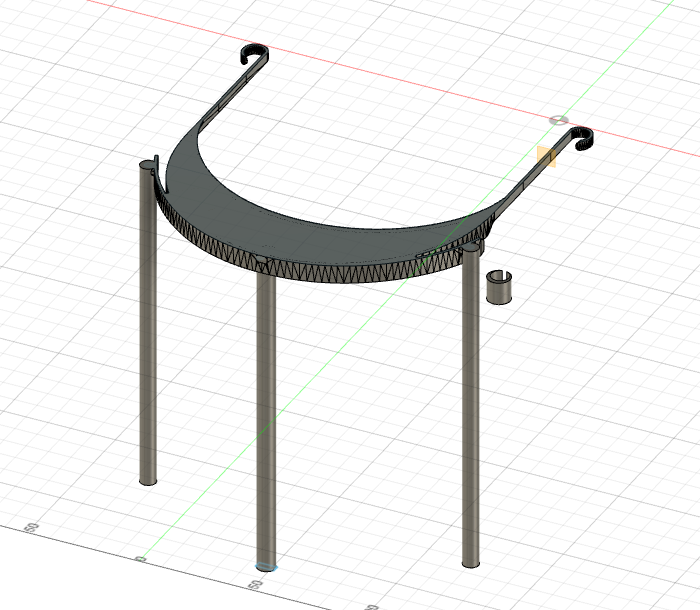Select the leftmost support cylinder
The width and height of the screenshot is (700, 610).
point(148,323)
